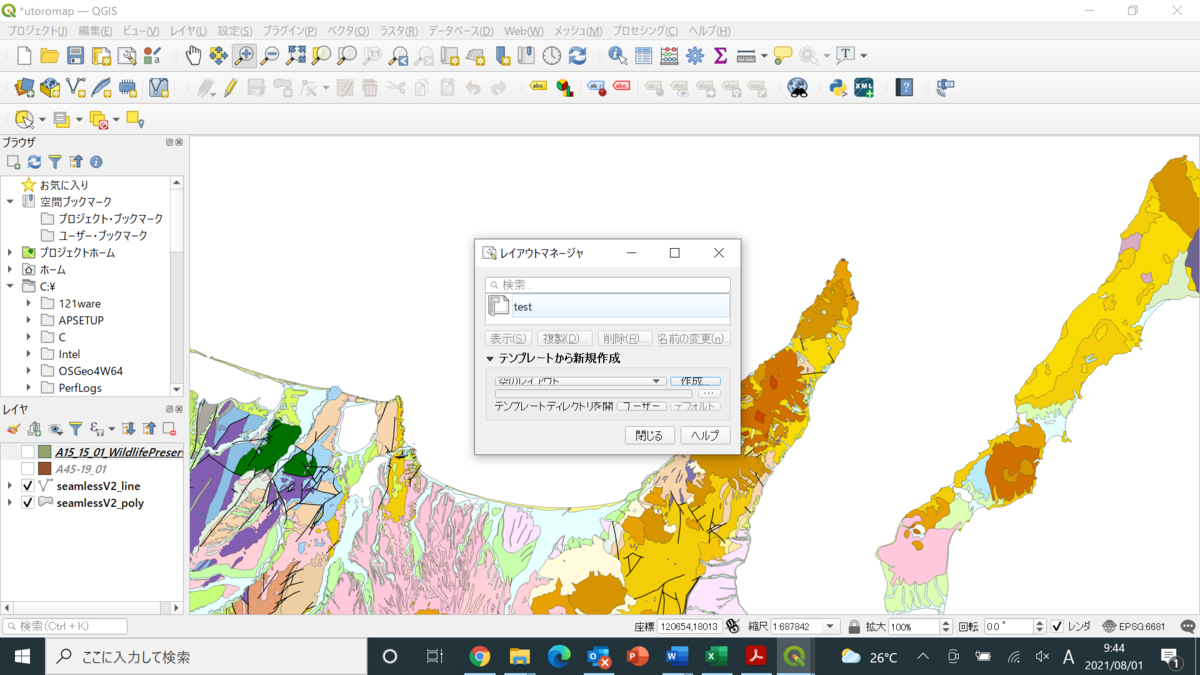
Task: Open Layer Styling panel brush icon
Action: (x=13, y=429)
